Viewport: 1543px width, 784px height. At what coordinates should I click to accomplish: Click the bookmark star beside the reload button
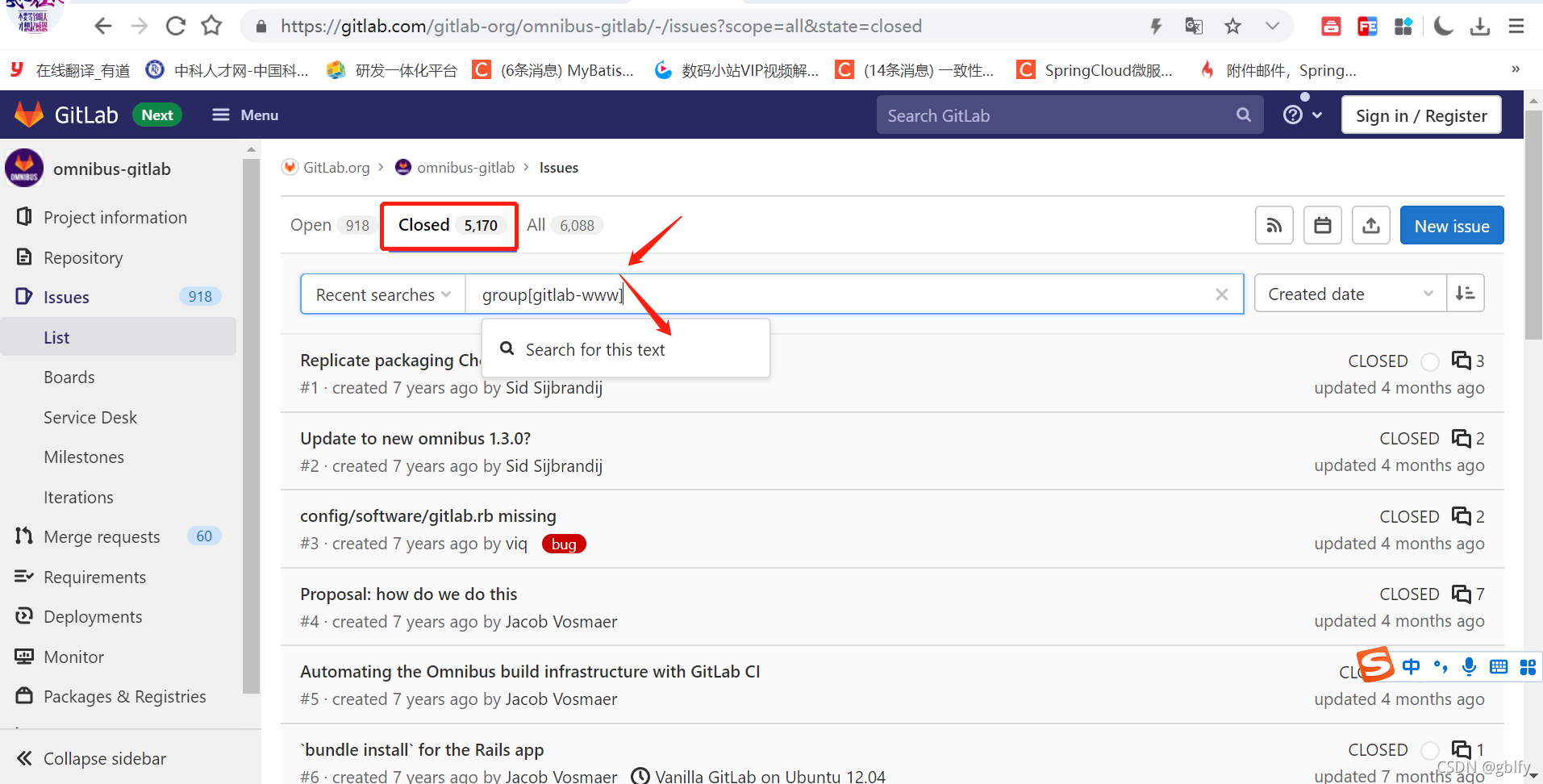coord(211,26)
